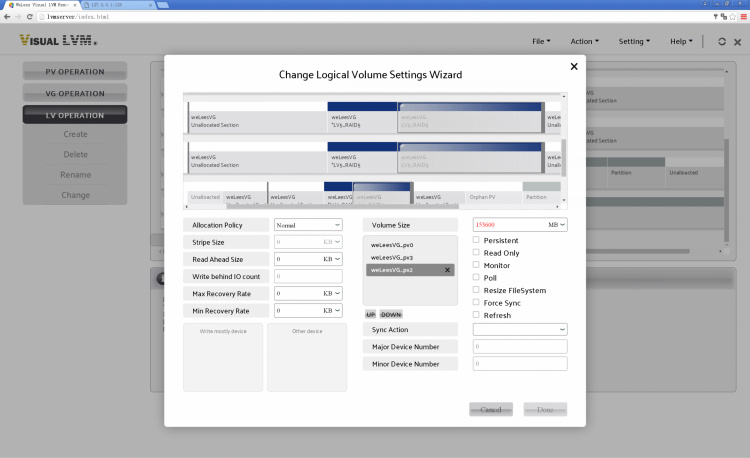Open the Setting menu
Screen dimensions: 750x458
pos(634,41)
